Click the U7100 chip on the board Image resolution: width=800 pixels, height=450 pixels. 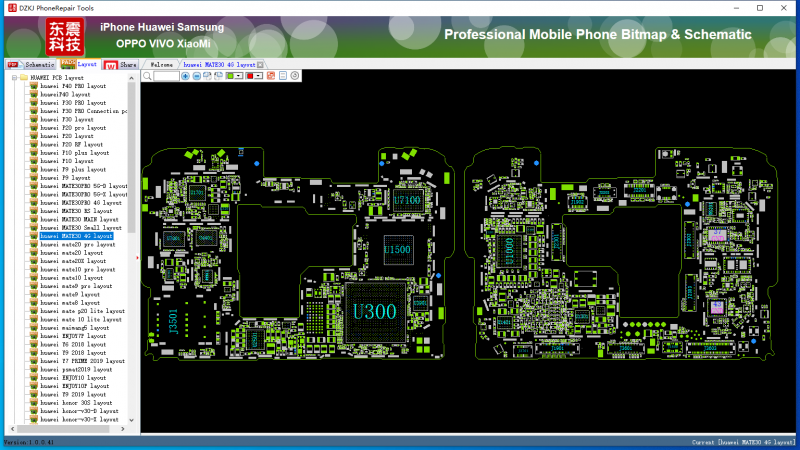pos(407,200)
